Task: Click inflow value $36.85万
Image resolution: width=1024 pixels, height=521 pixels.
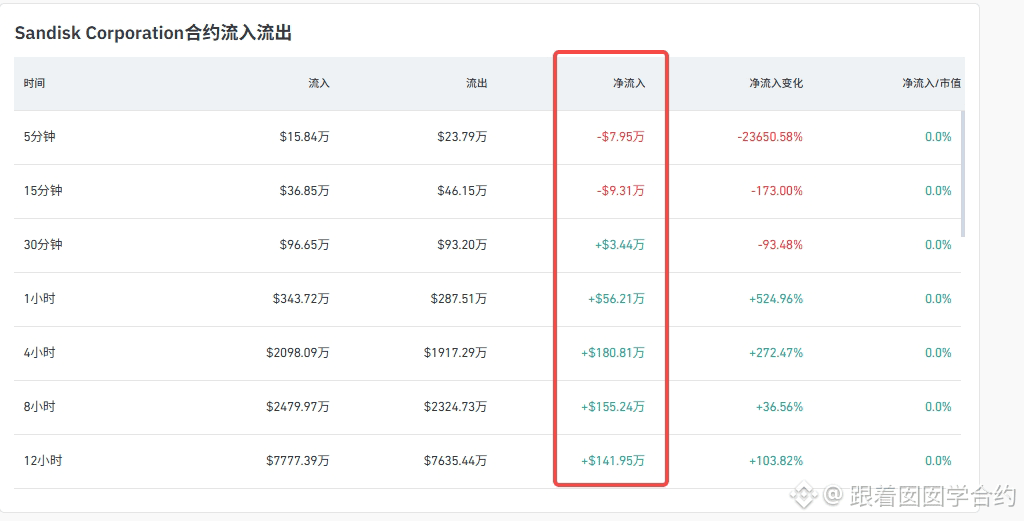Action: tap(304, 191)
